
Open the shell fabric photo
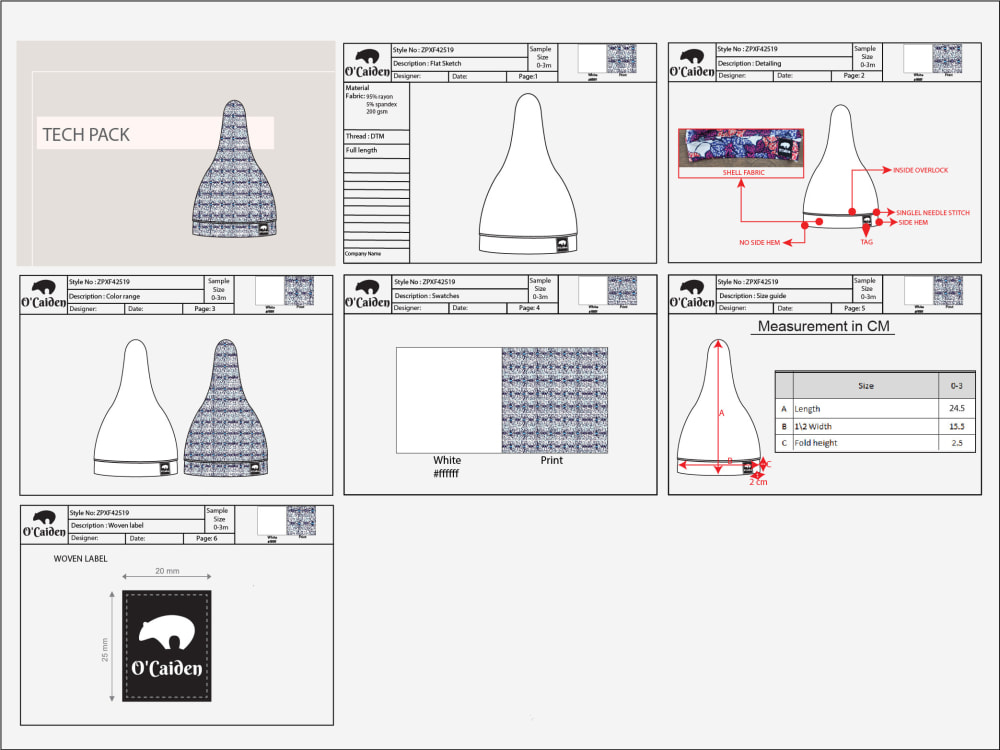(x=740, y=148)
